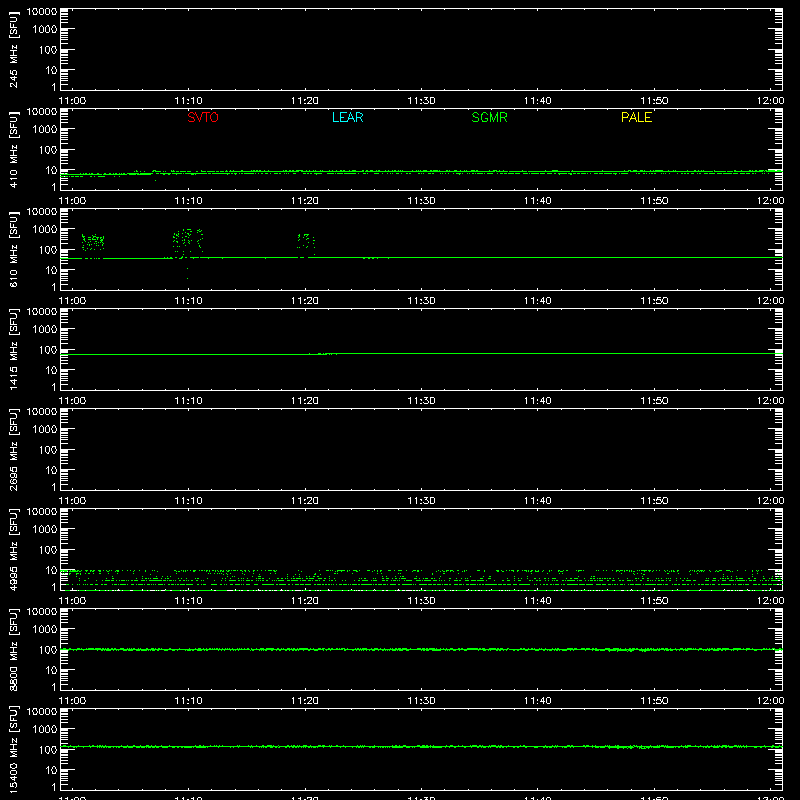Click the 11:10 time label below 245 MHz plot
Screen dimensions: 800x800
click(x=188, y=101)
